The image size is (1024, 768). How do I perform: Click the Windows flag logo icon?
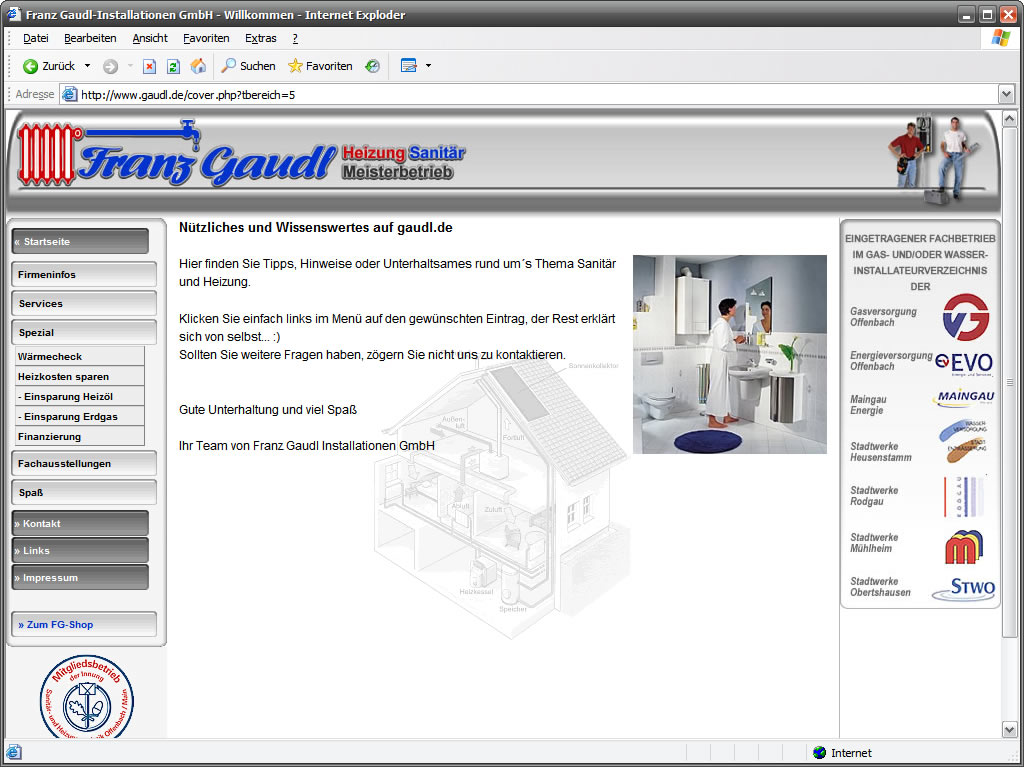click(x=1000, y=38)
